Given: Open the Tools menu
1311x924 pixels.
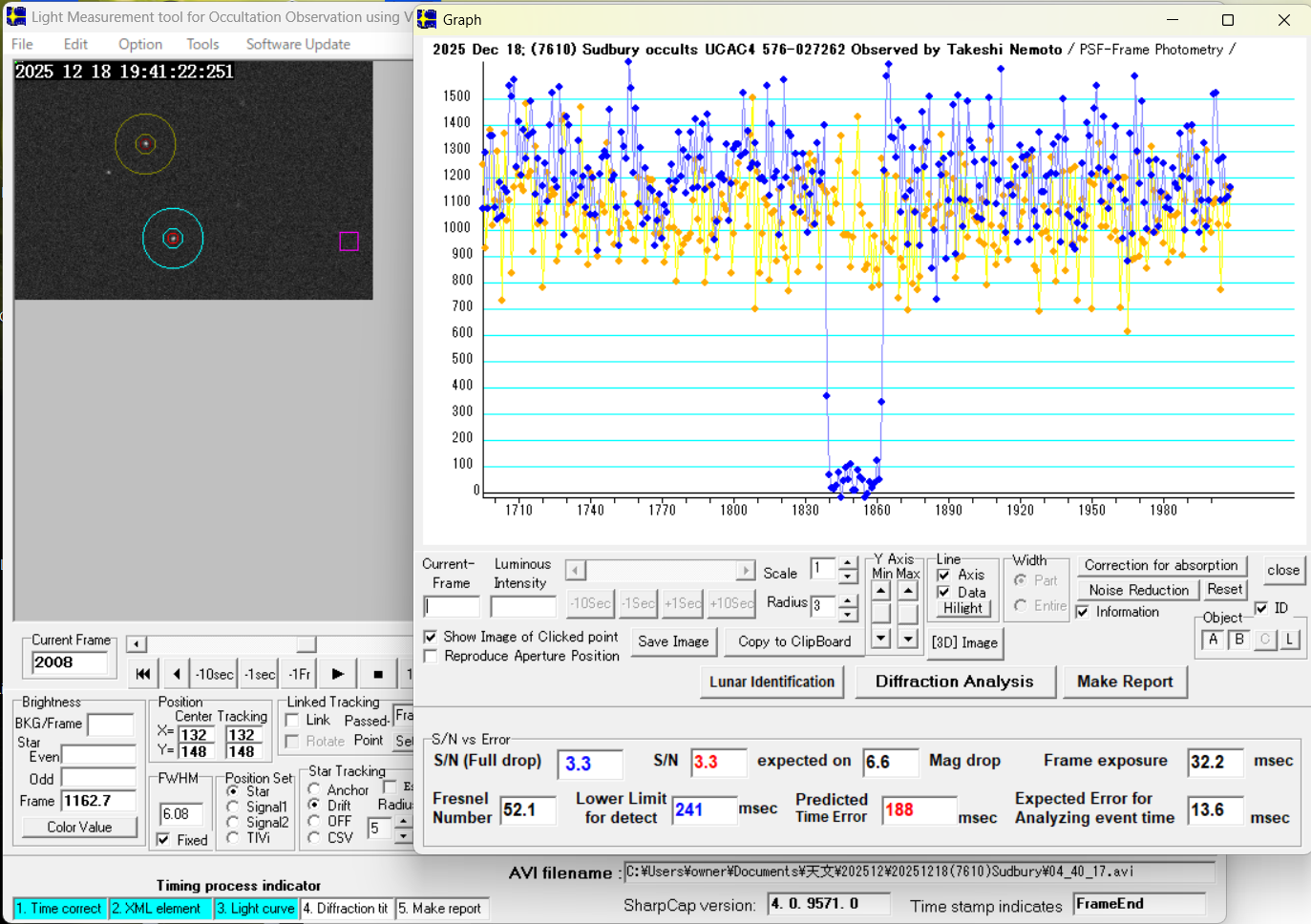Looking at the screenshot, I should 202,44.
